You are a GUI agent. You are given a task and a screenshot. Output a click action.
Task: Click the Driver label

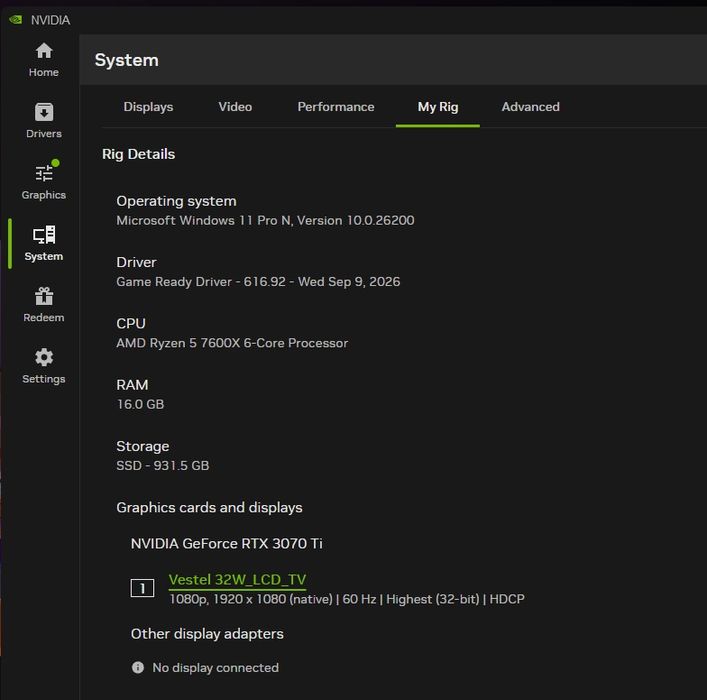click(136, 262)
